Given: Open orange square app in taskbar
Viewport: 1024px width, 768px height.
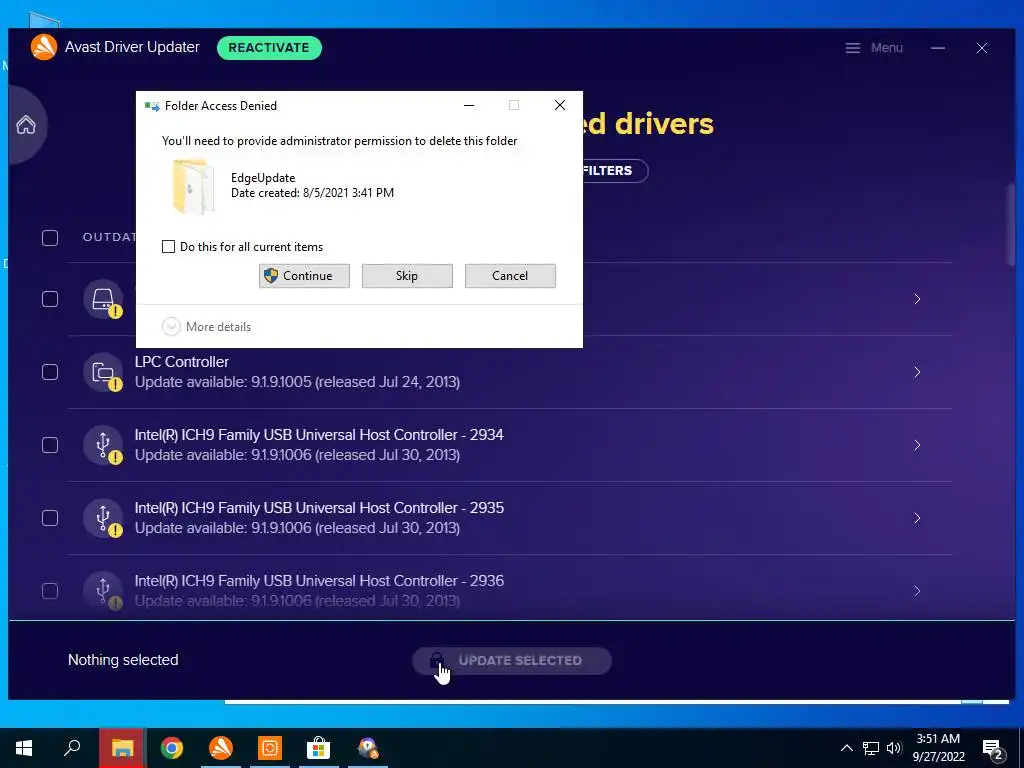Looking at the screenshot, I should coord(270,748).
